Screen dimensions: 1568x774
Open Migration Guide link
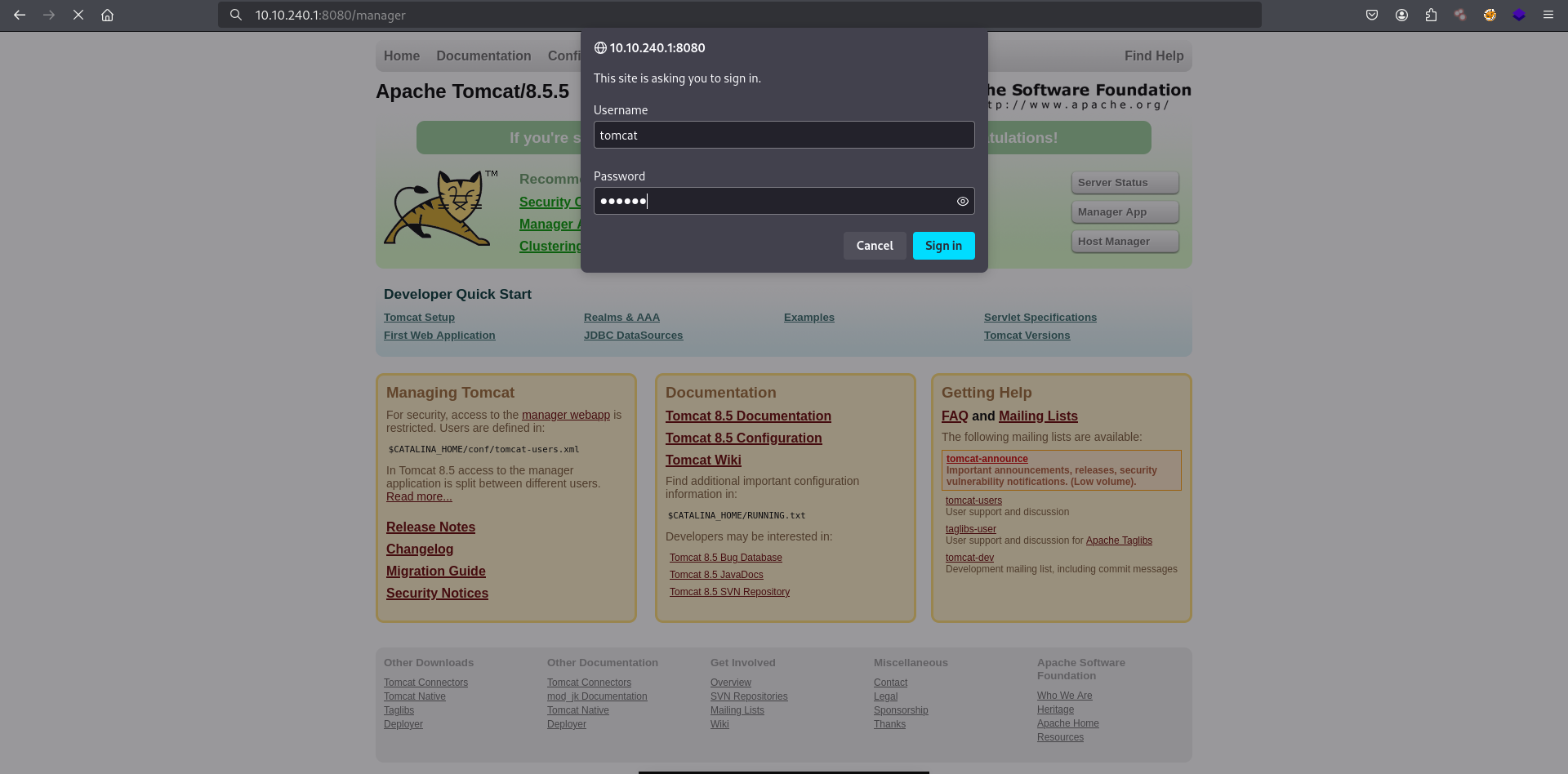(x=436, y=572)
